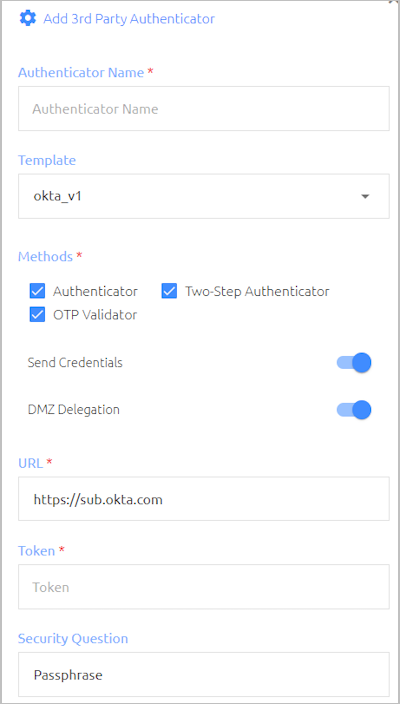Click the DMZ Delegation label text
Image resolution: width=400 pixels, height=704 pixels.
click(74, 409)
